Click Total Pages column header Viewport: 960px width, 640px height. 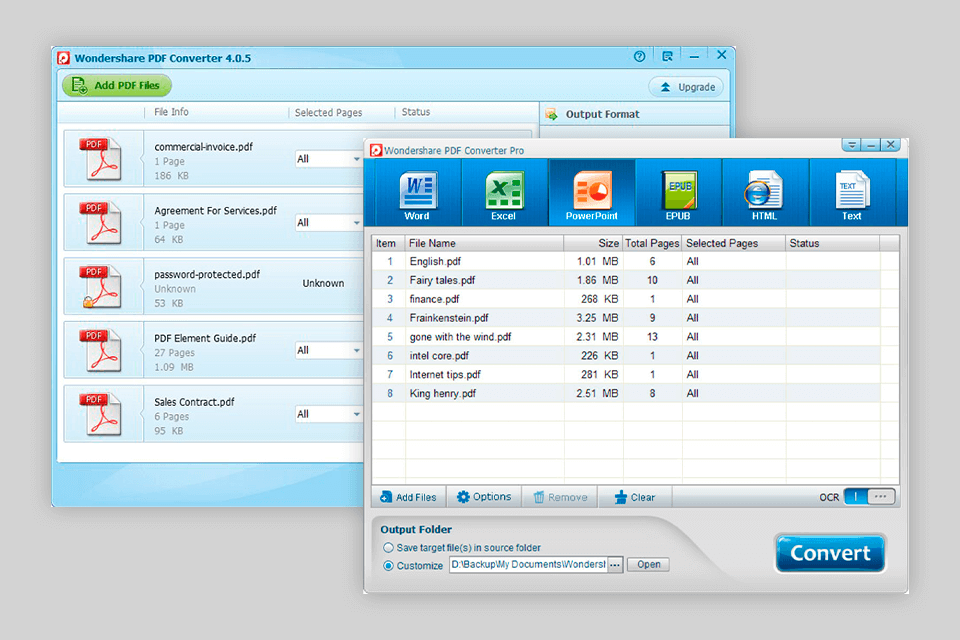[652, 243]
